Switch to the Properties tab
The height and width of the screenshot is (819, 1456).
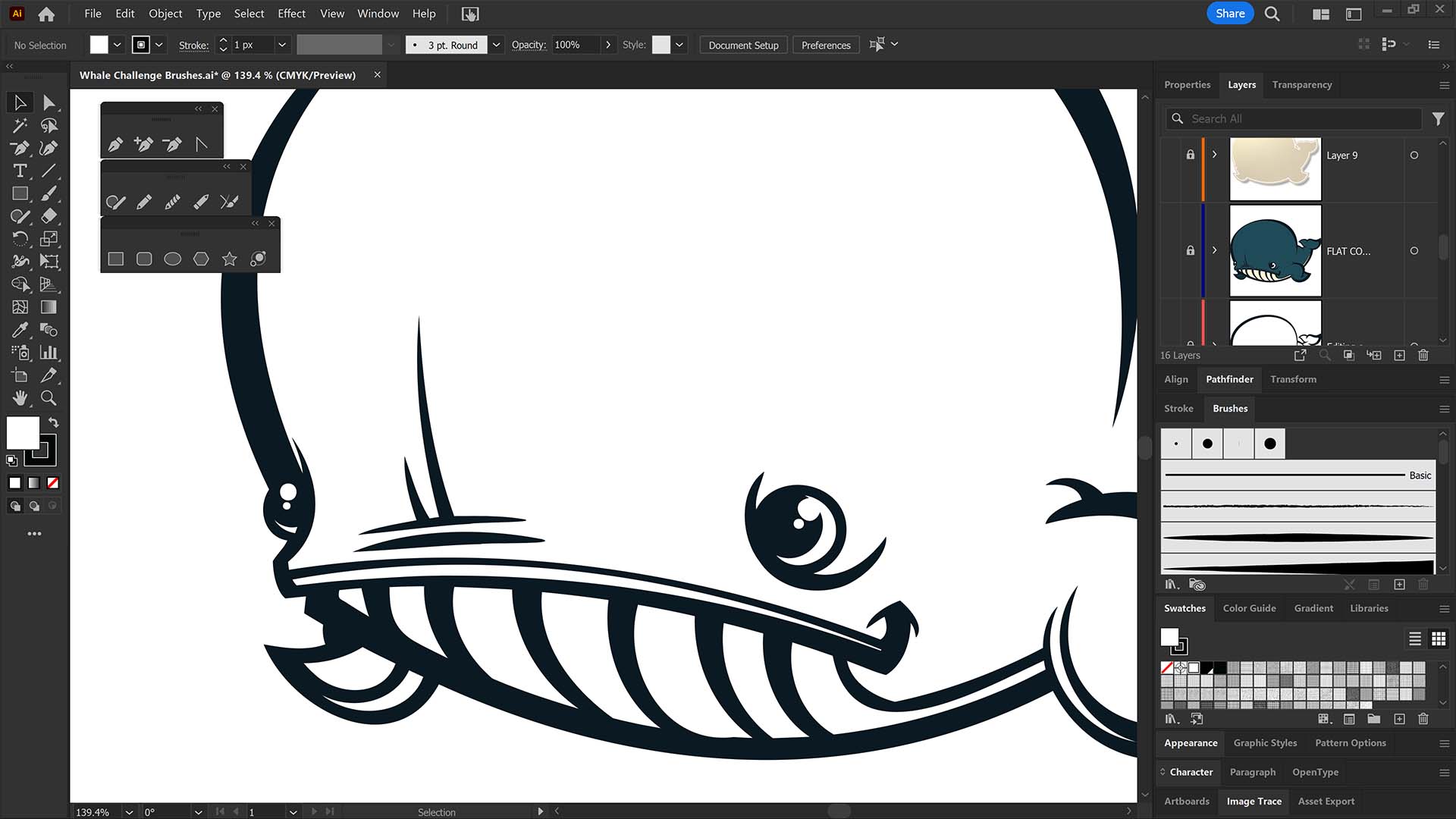pos(1187,85)
